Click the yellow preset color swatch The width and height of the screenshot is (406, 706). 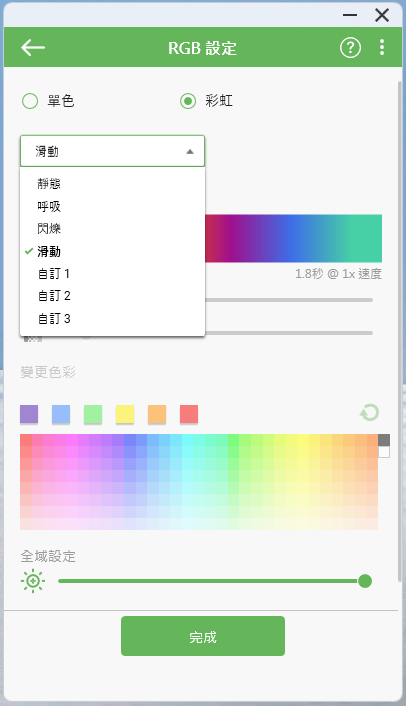(x=125, y=414)
